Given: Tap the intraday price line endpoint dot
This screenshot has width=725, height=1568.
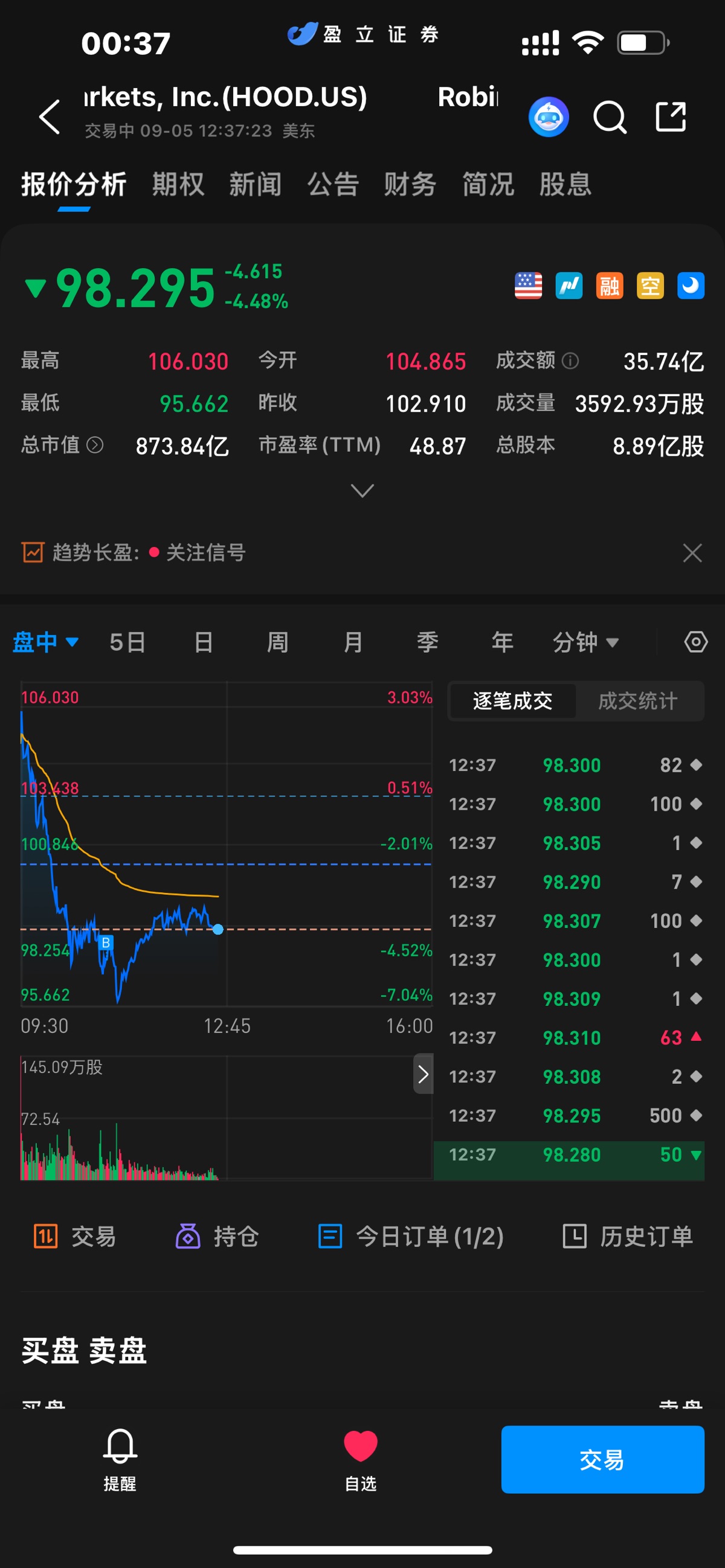Looking at the screenshot, I should tap(218, 929).
